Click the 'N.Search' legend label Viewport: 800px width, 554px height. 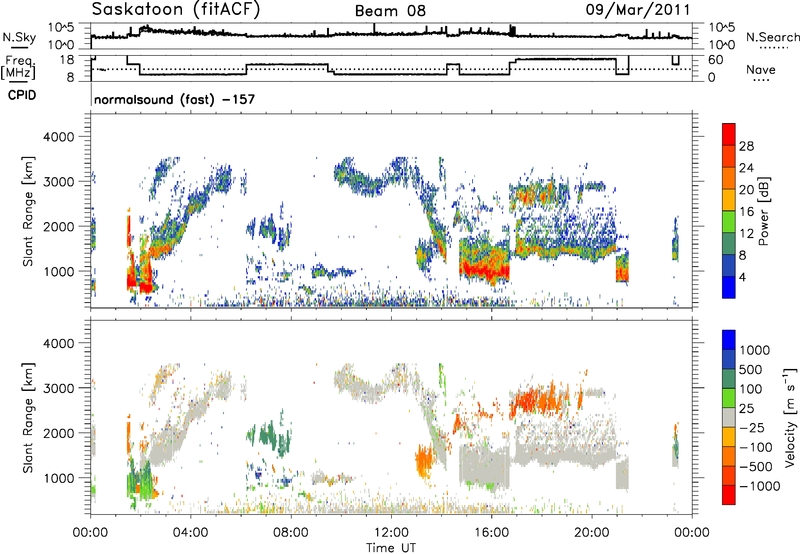point(772,37)
